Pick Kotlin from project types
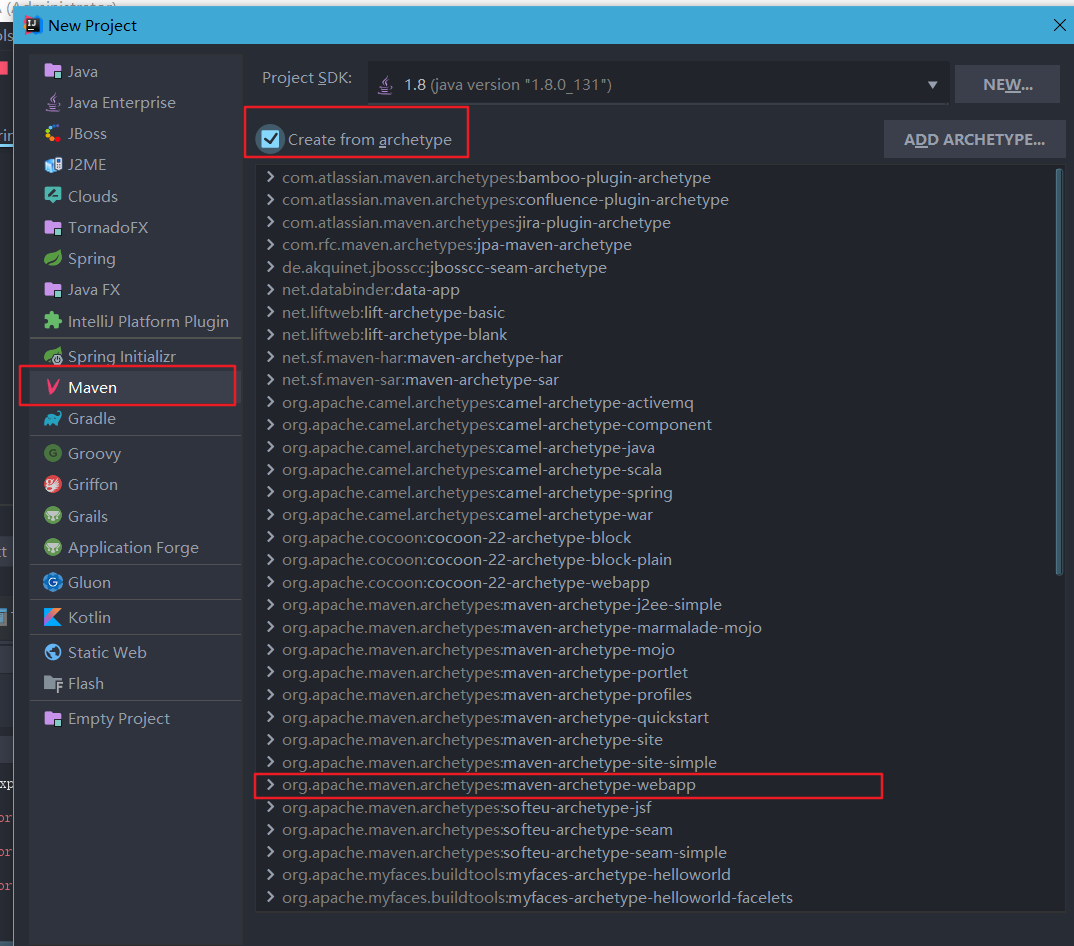Screen dimensions: 1074x946 (x=136, y=617)
